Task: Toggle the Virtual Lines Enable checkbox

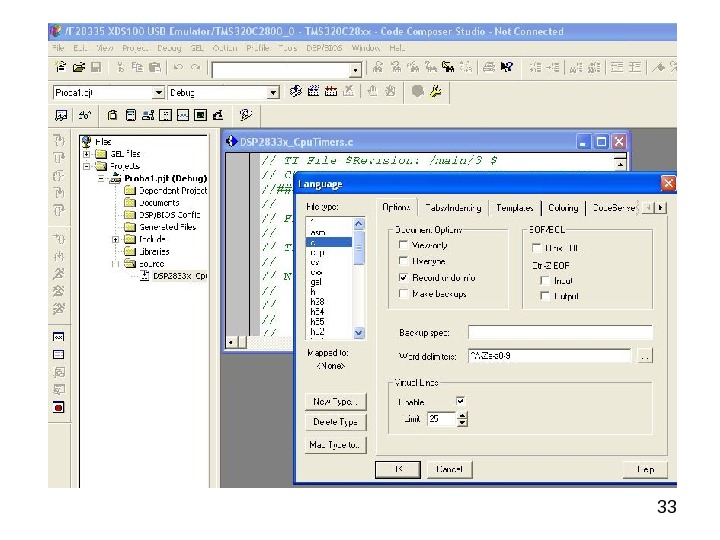Action: click(x=461, y=401)
